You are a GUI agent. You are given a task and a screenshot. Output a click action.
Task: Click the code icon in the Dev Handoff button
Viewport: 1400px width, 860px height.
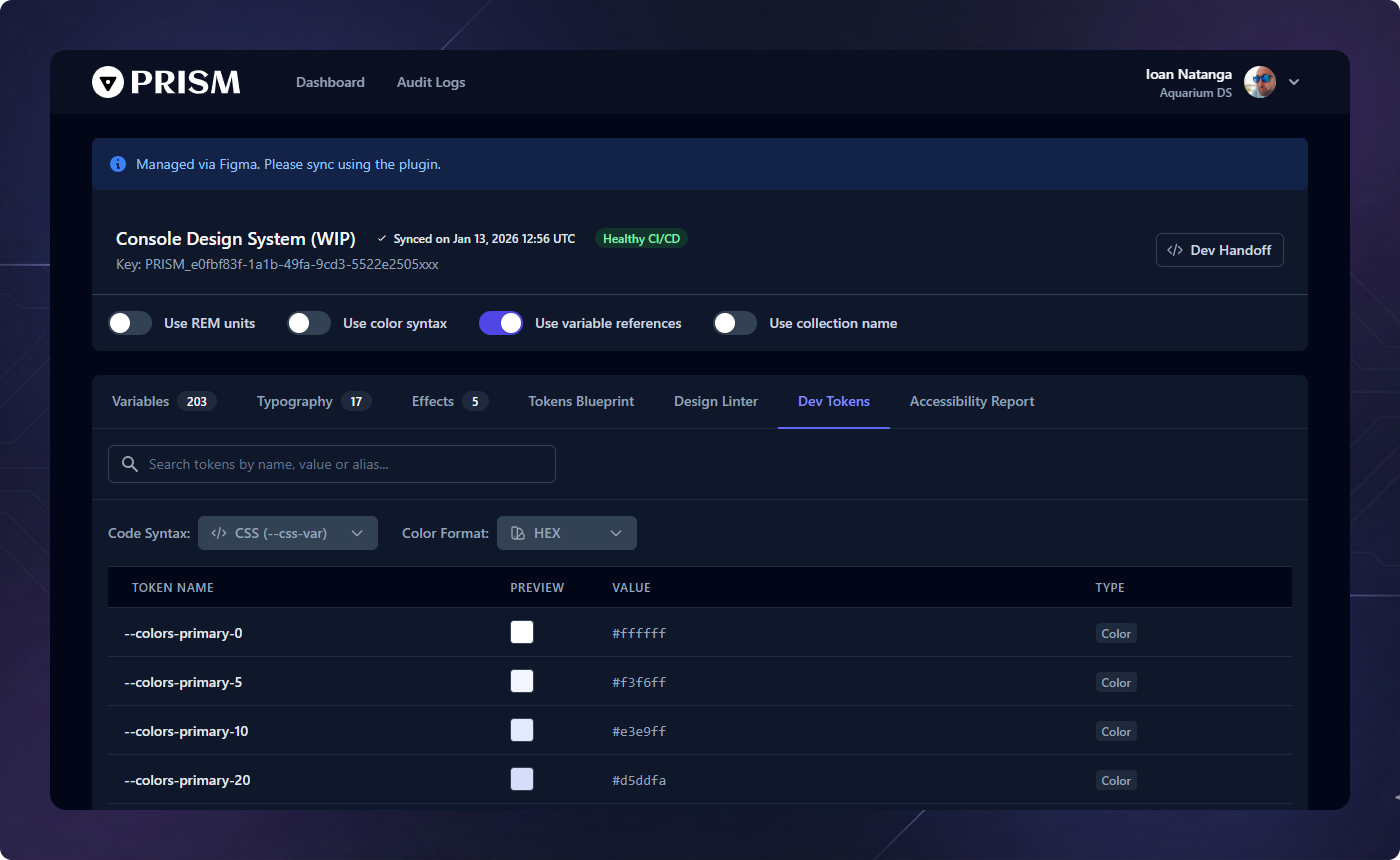click(1174, 250)
